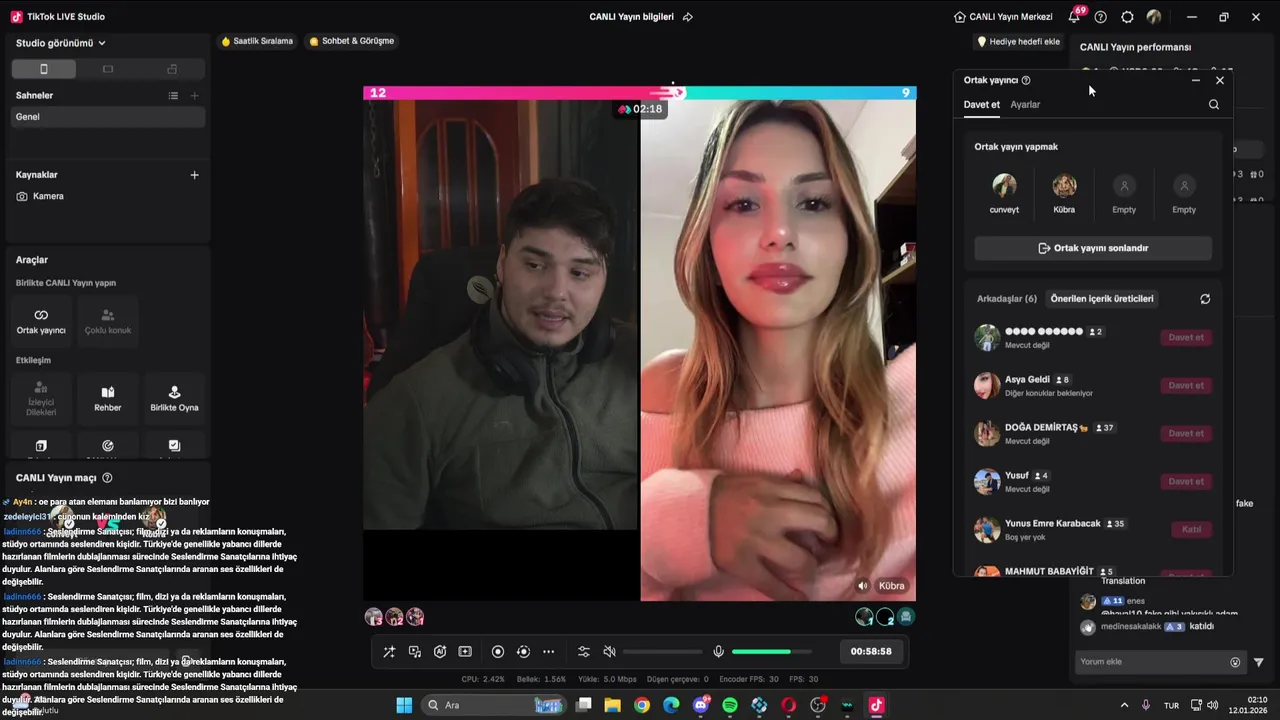Open the AI tool icon
This screenshot has height=720, width=1280.
pos(440,652)
